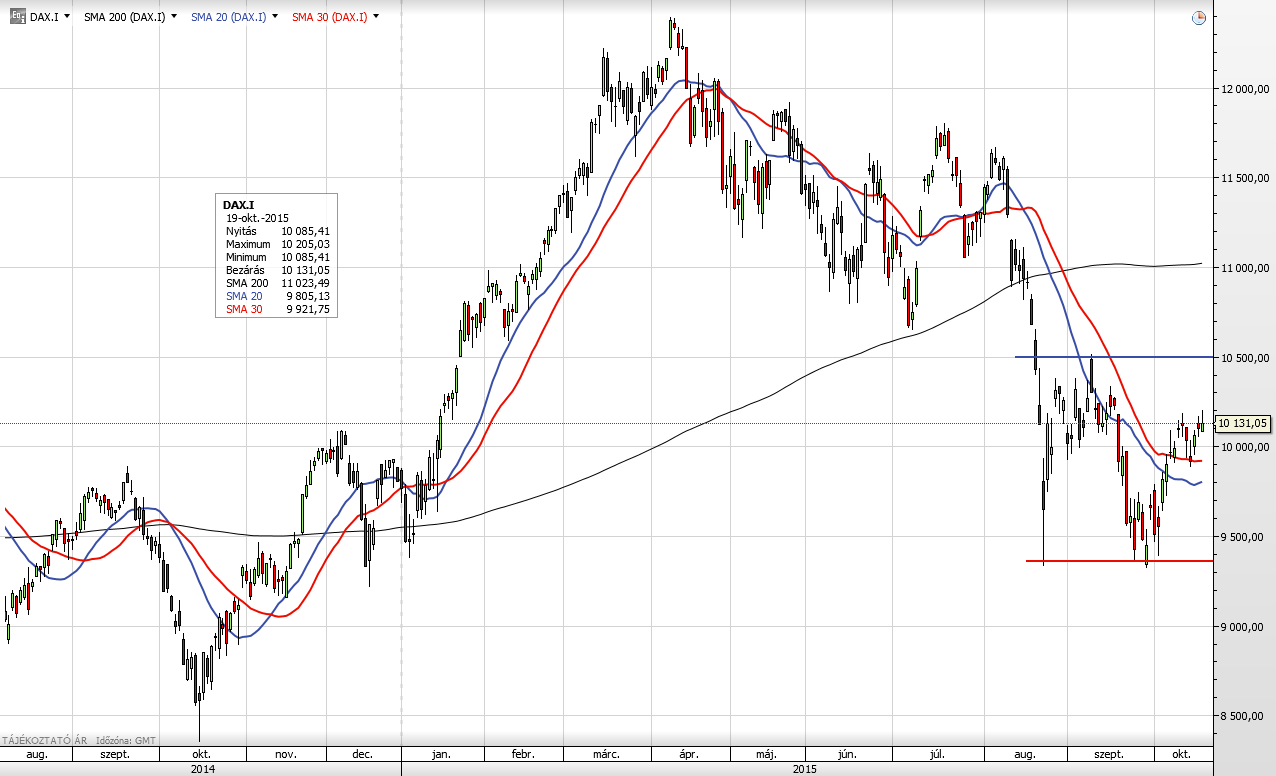The image size is (1276, 776).
Task: Click the 9 500,00 price axis label
Action: [1245, 537]
